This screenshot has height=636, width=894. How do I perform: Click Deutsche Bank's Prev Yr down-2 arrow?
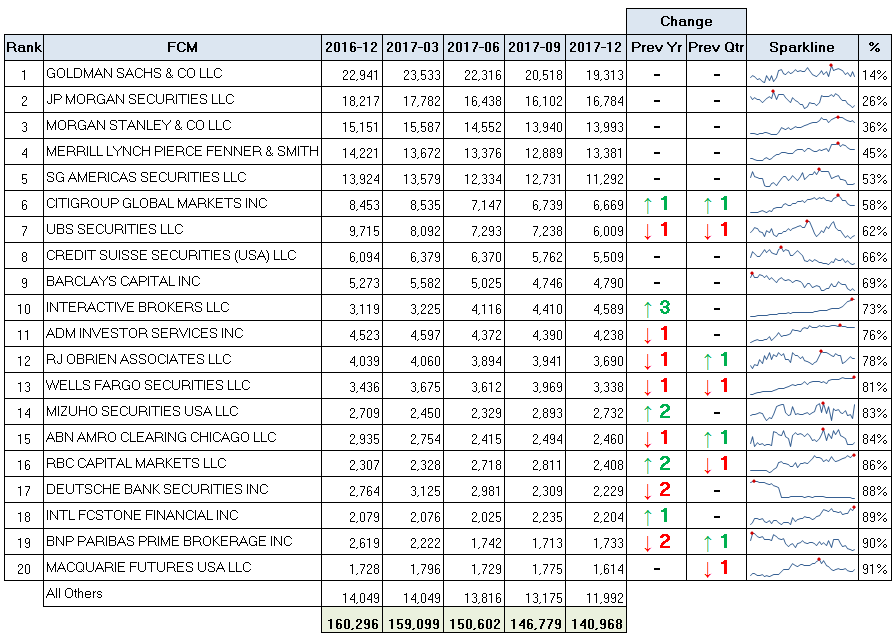656,490
